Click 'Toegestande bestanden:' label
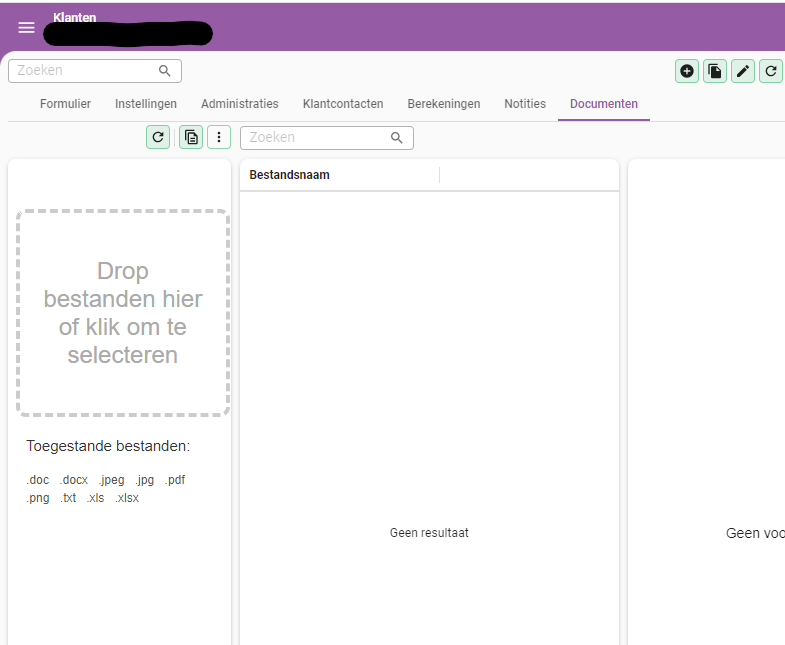 [108, 446]
